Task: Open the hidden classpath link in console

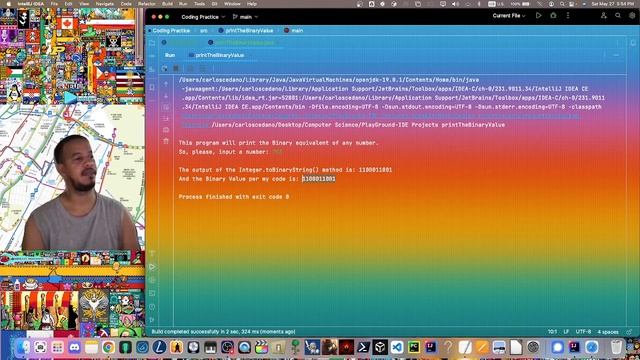Action: pos(380,116)
